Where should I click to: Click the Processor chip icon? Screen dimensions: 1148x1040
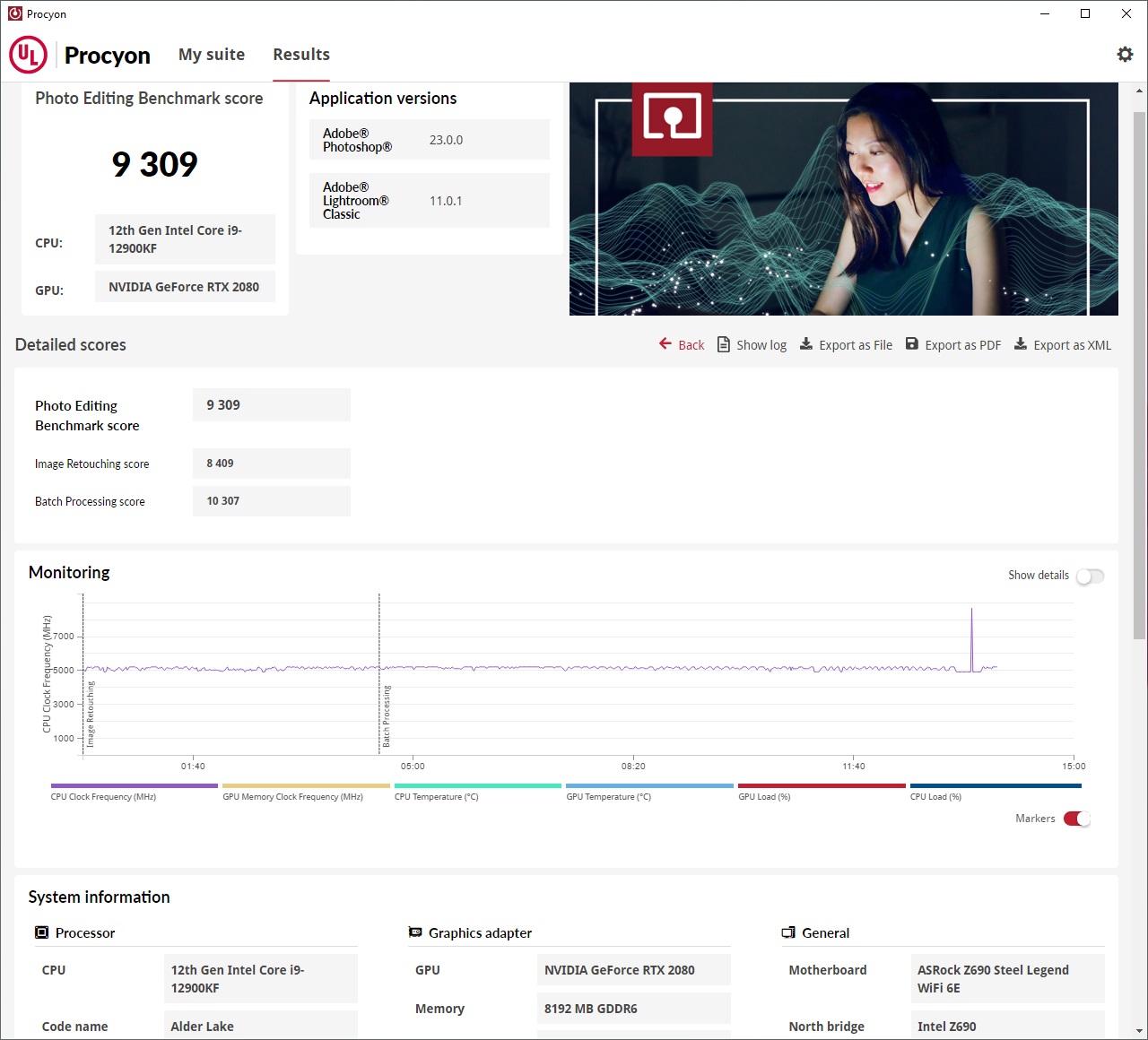[x=41, y=932]
